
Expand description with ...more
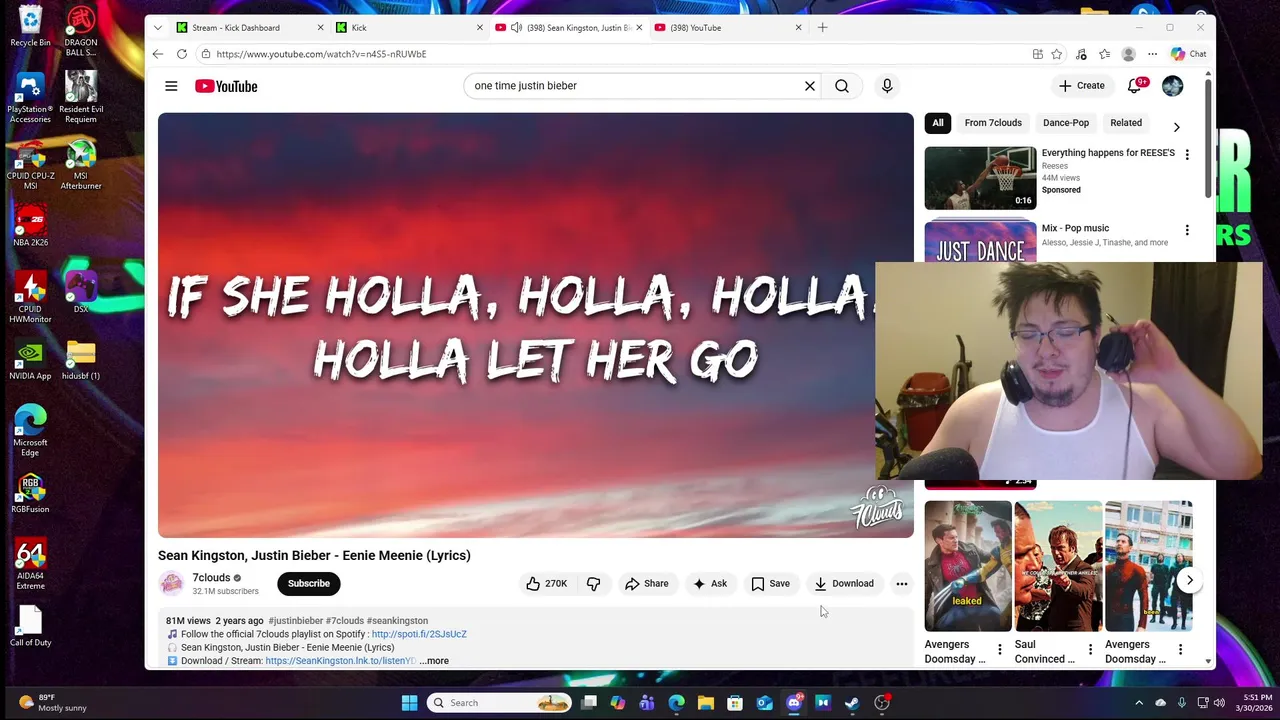434,661
